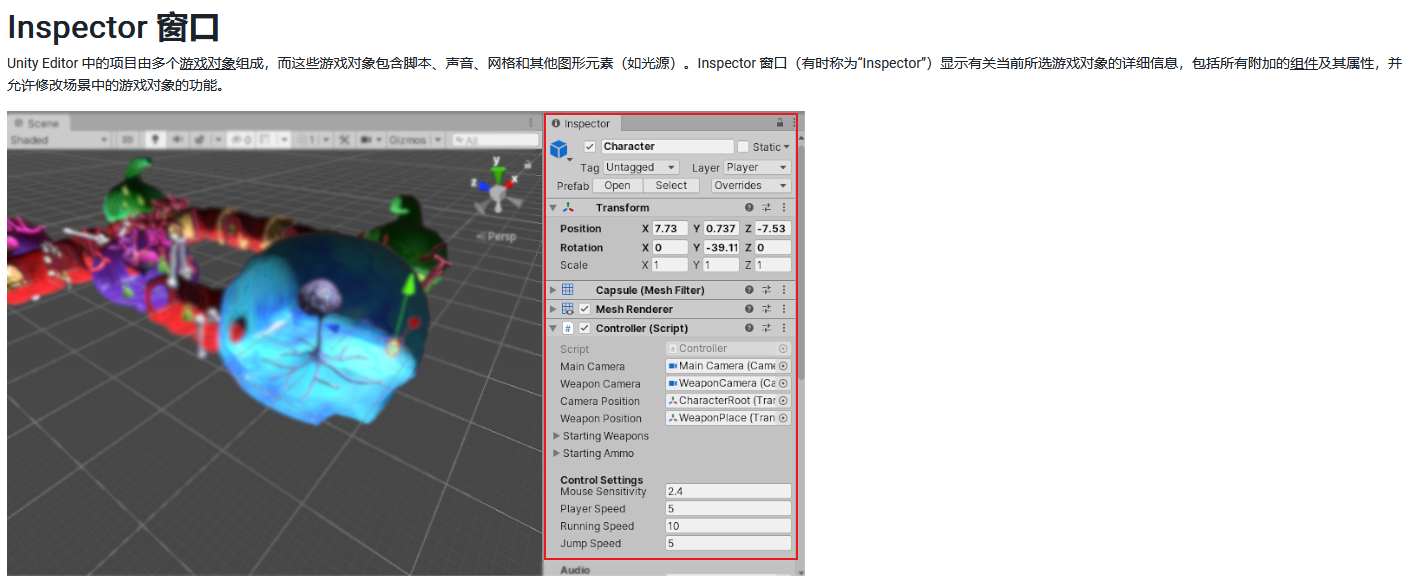
Task: Open Capsule Mesh Filter help icon
Action: (x=749, y=290)
